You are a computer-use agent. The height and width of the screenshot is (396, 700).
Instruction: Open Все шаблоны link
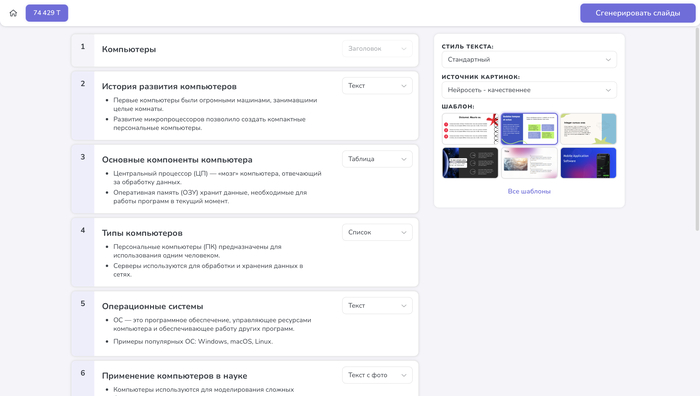coord(529,191)
